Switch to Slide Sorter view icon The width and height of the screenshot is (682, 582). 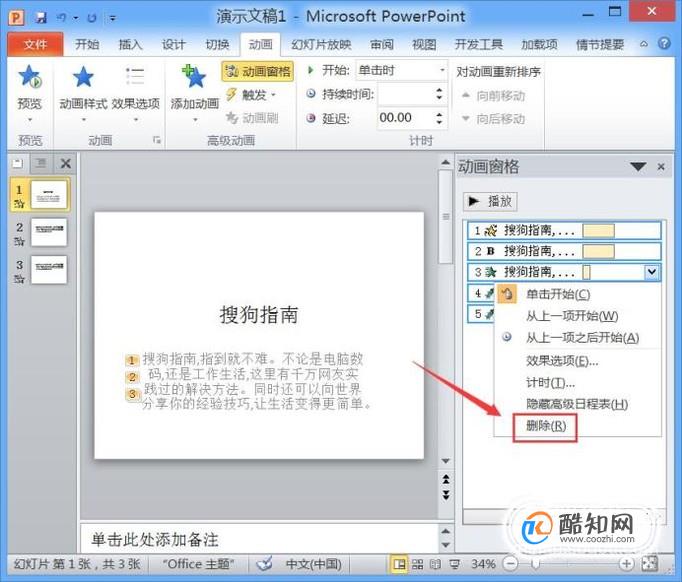417,564
